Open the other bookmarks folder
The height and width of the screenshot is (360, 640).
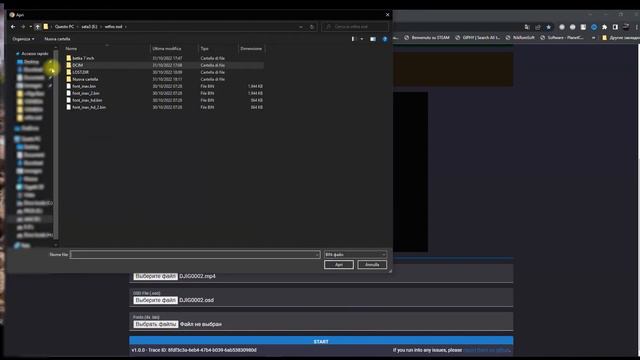(x=620, y=38)
